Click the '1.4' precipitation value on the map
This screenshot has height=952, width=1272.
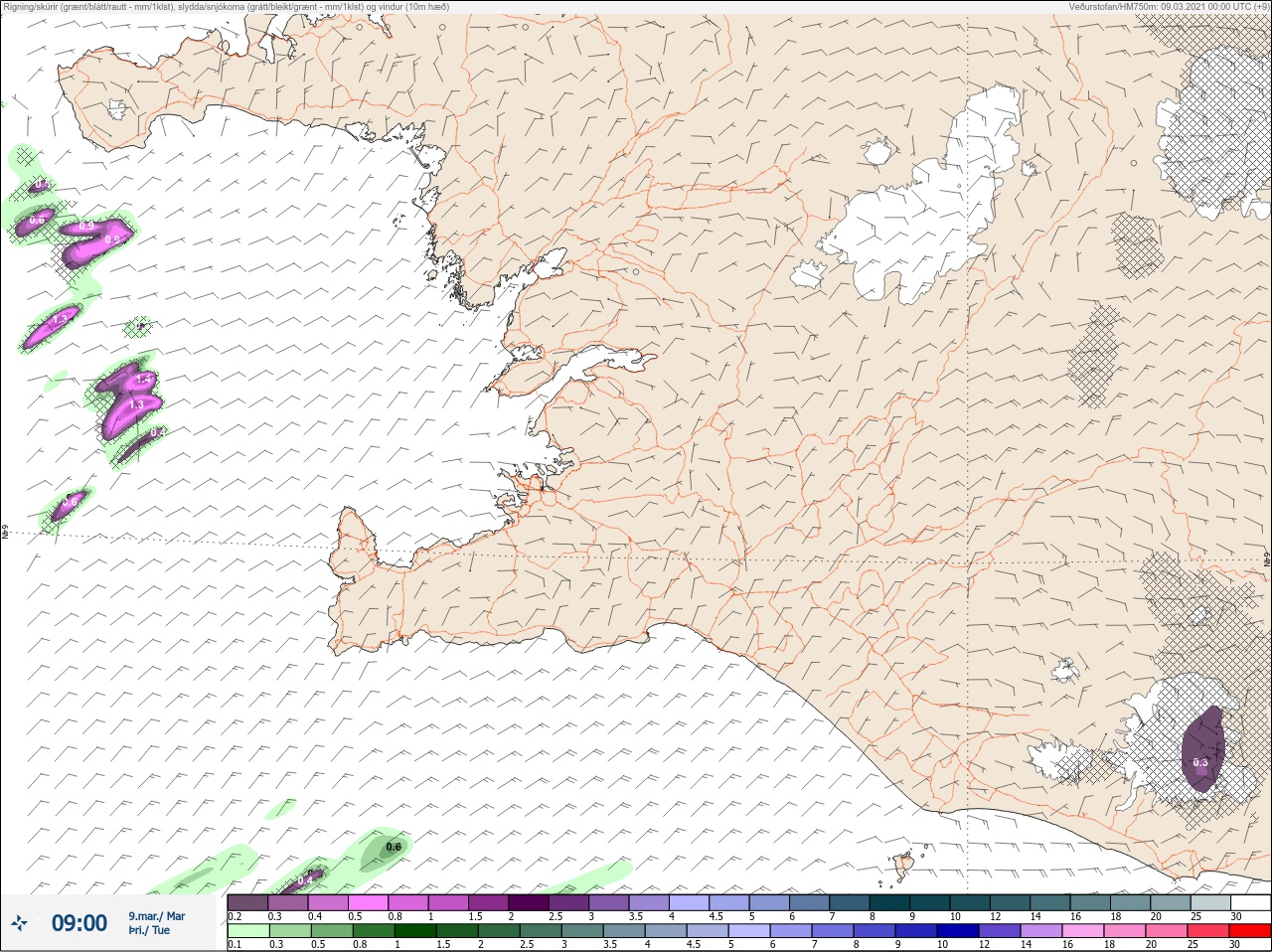(x=143, y=380)
